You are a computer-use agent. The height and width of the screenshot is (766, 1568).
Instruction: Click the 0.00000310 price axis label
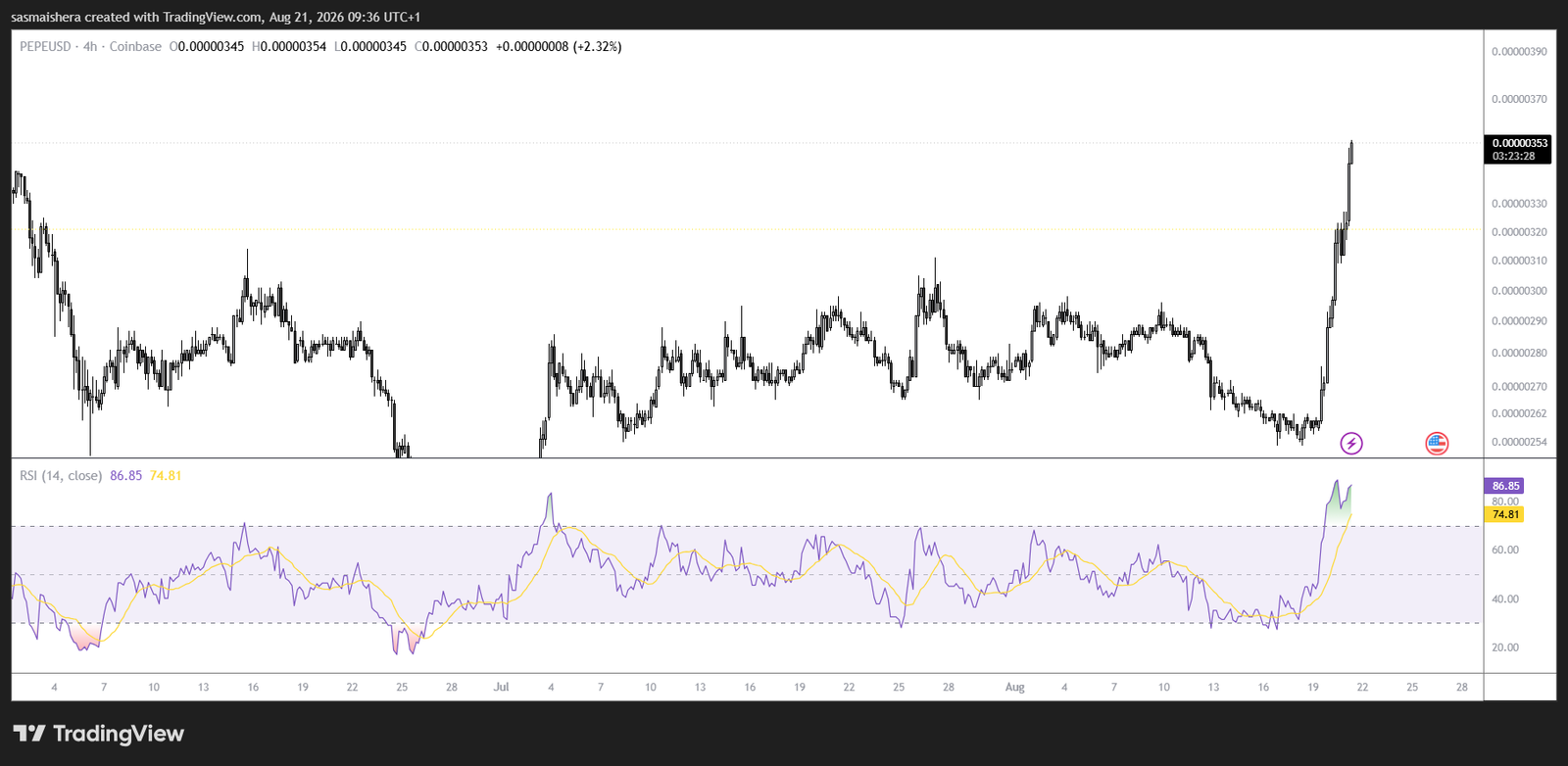[1519, 261]
